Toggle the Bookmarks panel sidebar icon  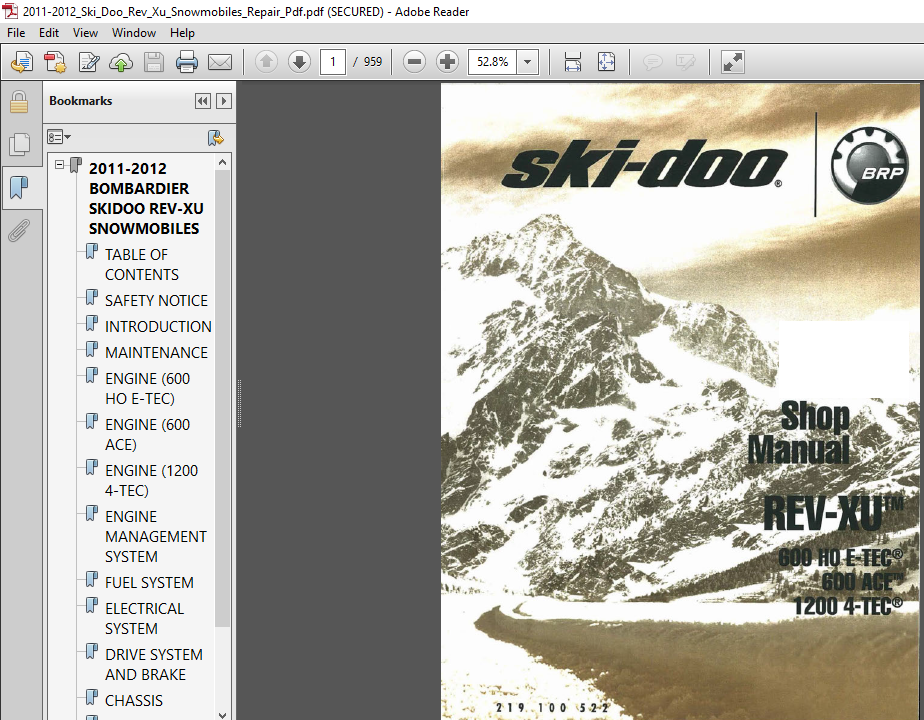[x=19, y=187]
